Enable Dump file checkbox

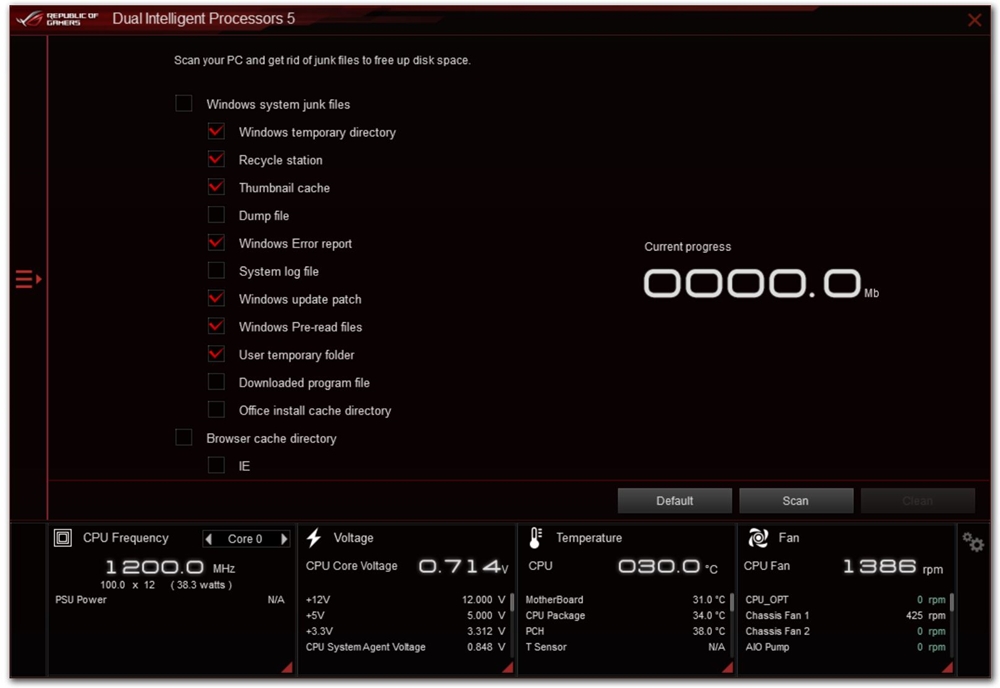pyautogui.click(x=216, y=215)
